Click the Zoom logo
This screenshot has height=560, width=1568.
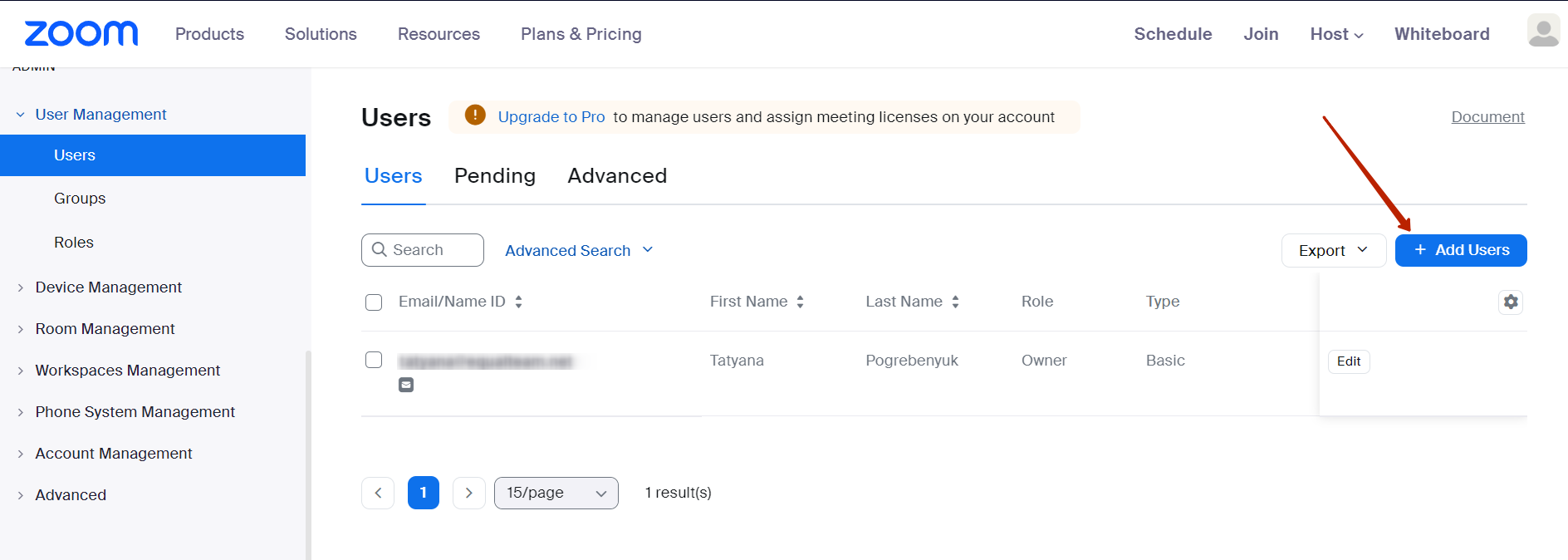coord(81,33)
